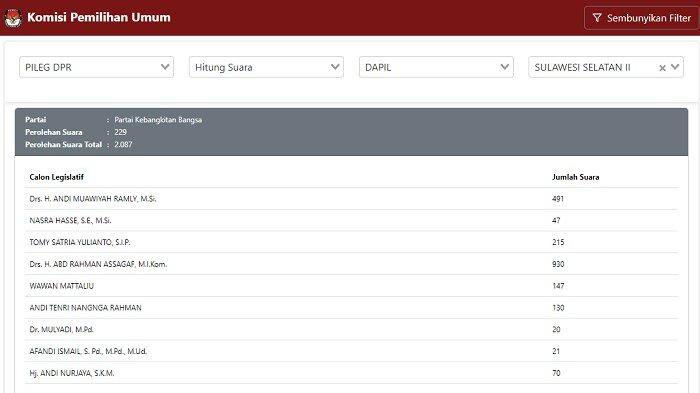The image size is (700, 393).
Task: Click chevron arrow in DAPIL box
Action: click(505, 67)
